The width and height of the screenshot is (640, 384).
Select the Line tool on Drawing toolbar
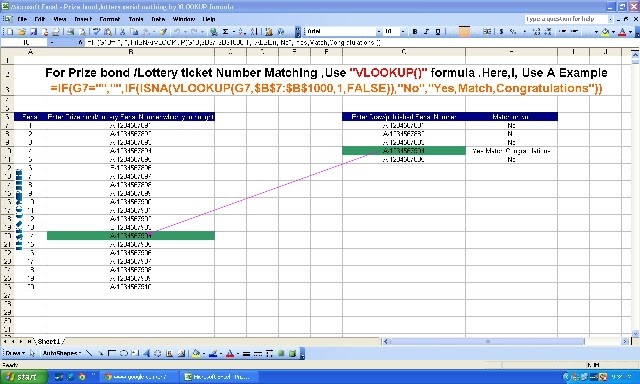pyautogui.click(x=89, y=353)
